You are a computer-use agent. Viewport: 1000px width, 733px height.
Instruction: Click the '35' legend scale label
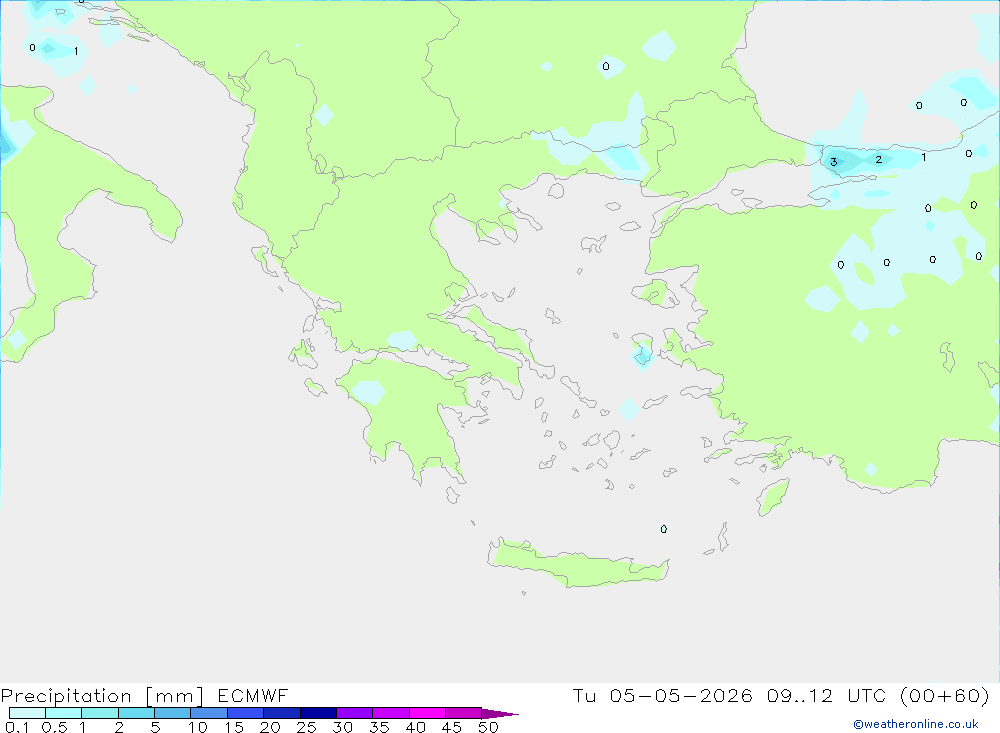pyautogui.click(x=379, y=727)
